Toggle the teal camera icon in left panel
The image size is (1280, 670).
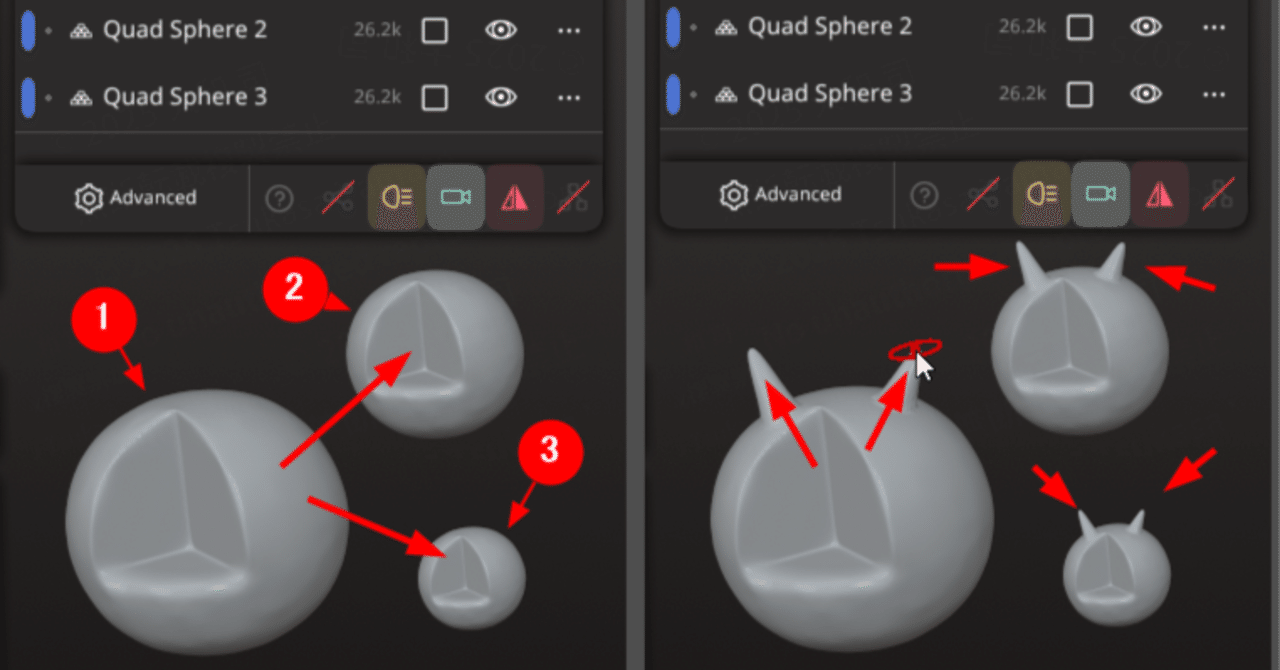pos(455,197)
